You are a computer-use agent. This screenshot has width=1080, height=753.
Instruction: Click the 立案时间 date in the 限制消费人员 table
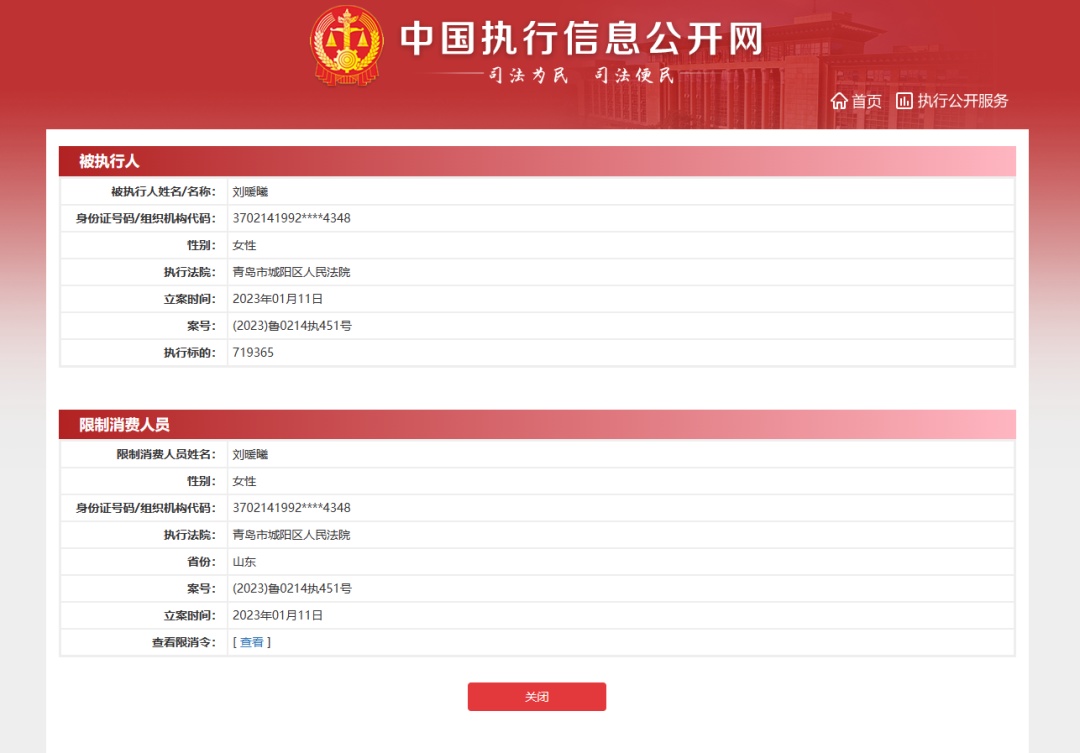[278, 616]
